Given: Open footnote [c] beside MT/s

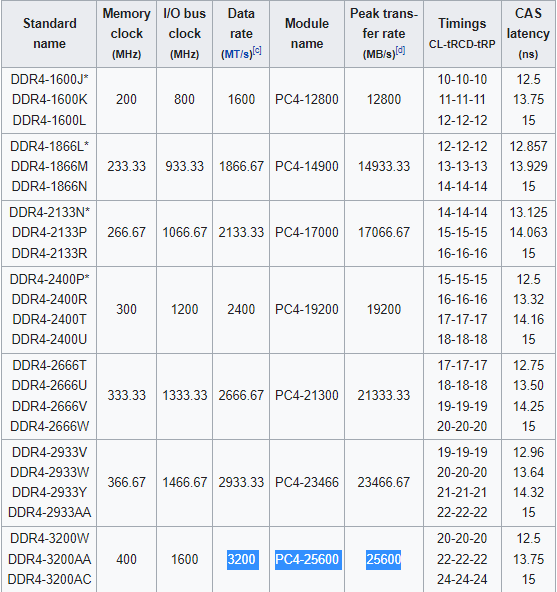Looking at the screenshot, I should (x=257, y=50).
